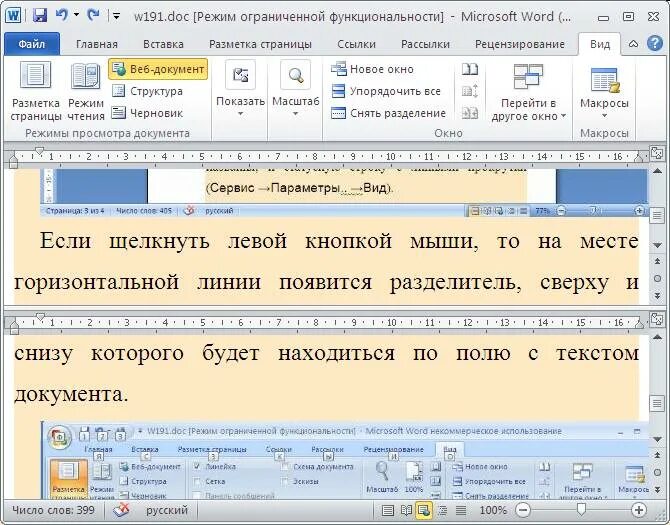Click scroll-down arrow of the lower pane
670x525 pixels.
657,439
